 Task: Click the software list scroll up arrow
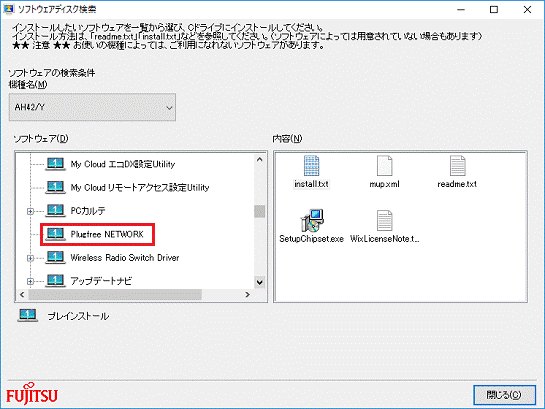tap(260, 159)
